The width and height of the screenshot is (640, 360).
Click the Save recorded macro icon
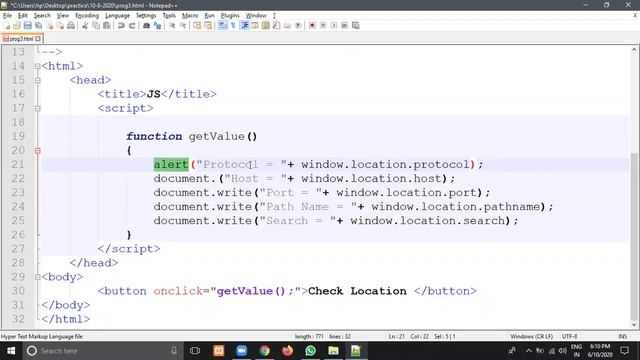point(356,25)
